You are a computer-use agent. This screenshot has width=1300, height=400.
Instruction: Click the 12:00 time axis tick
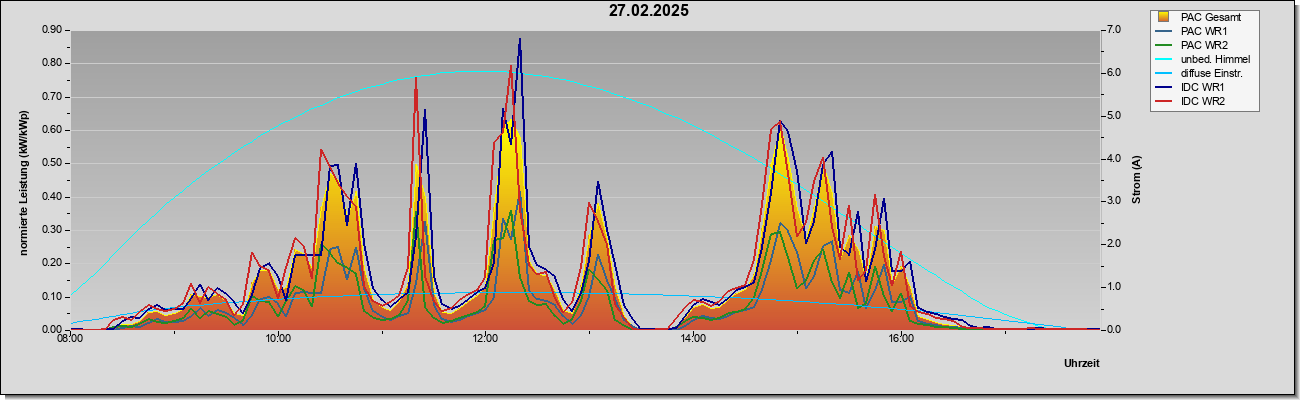(485, 338)
